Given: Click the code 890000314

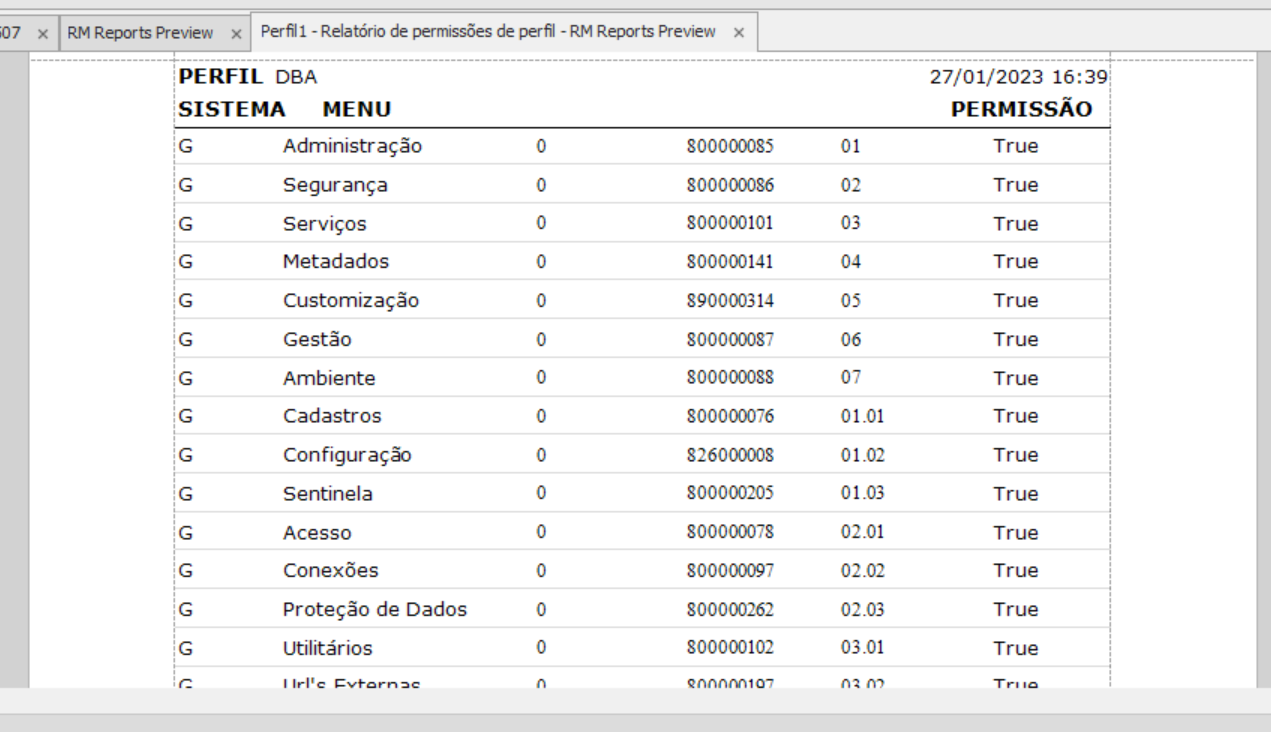Looking at the screenshot, I should (x=730, y=301).
